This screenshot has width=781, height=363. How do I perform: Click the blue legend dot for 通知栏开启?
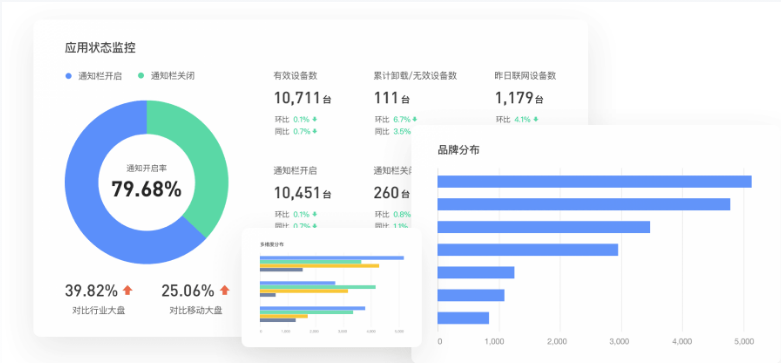pyautogui.click(x=69, y=76)
